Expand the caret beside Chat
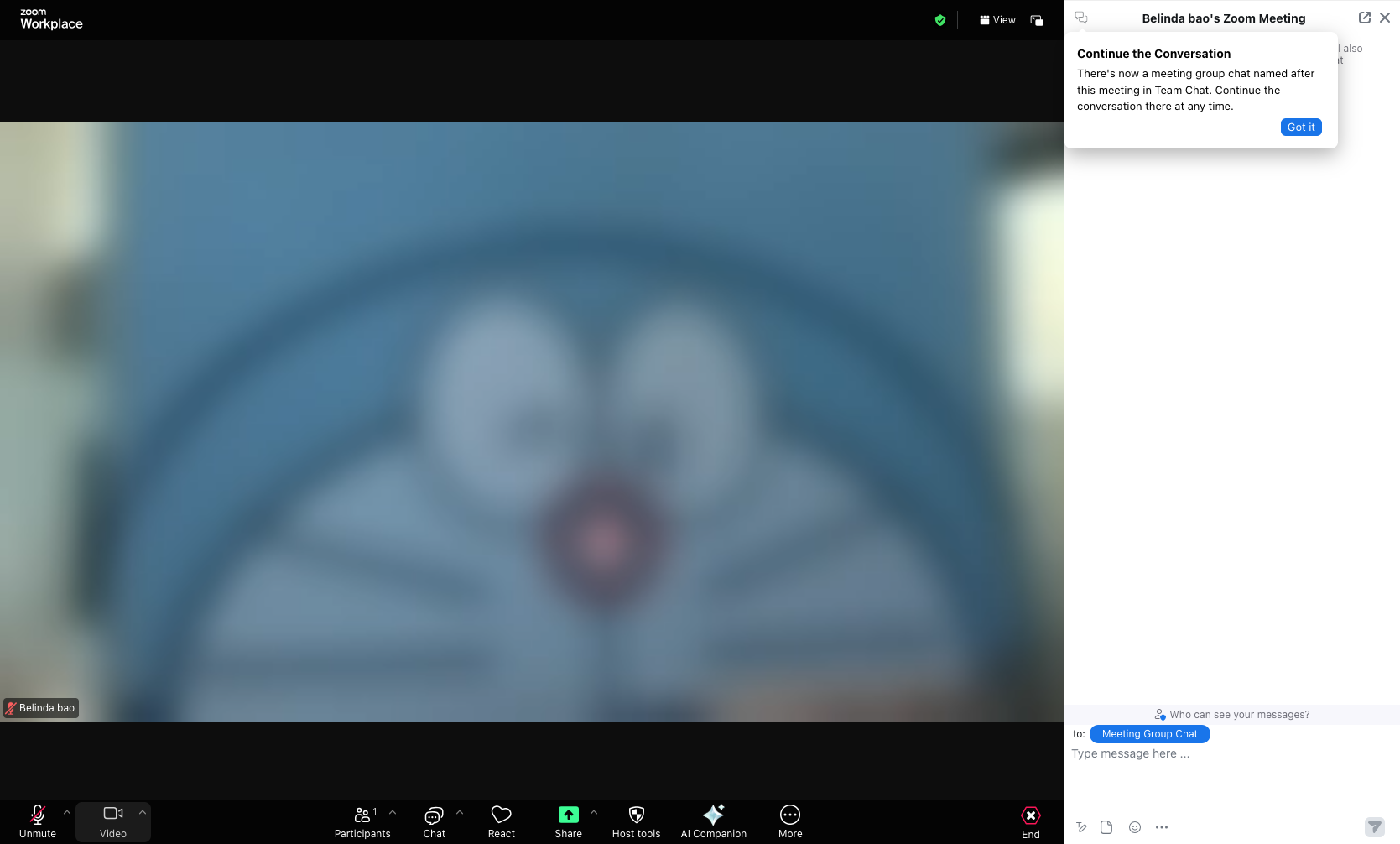Screen dimensions: 1400x844 point(460,812)
